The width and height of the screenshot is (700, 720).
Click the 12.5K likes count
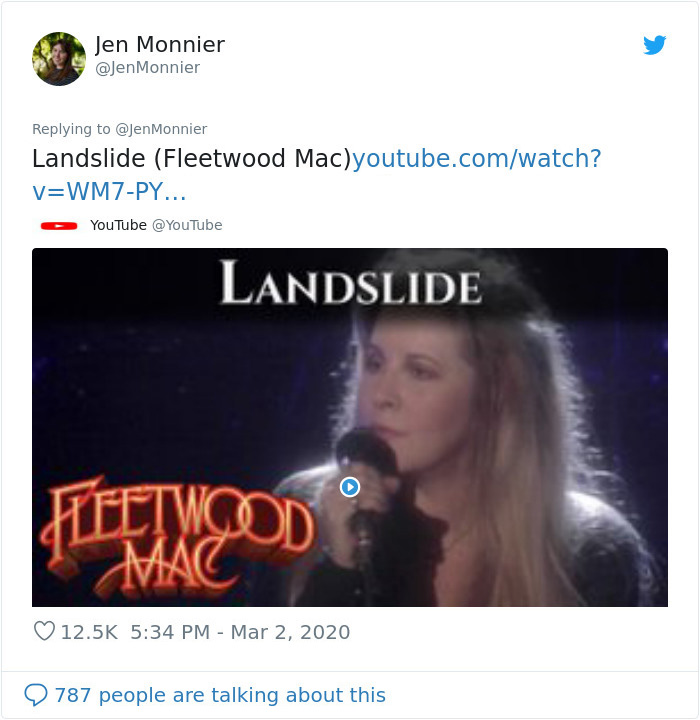(x=89, y=632)
